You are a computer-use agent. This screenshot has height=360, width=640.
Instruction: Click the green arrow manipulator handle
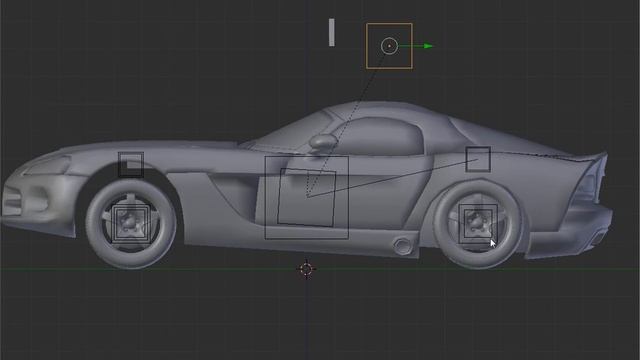pos(428,46)
